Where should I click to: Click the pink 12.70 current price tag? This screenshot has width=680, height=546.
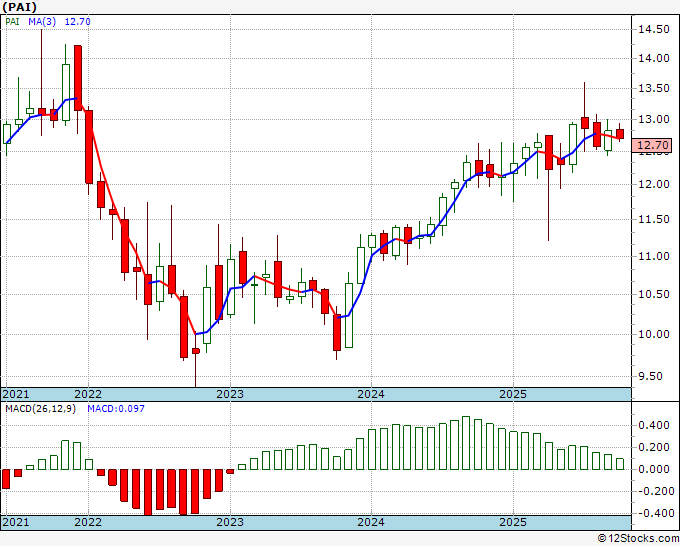[x=651, y=145]
